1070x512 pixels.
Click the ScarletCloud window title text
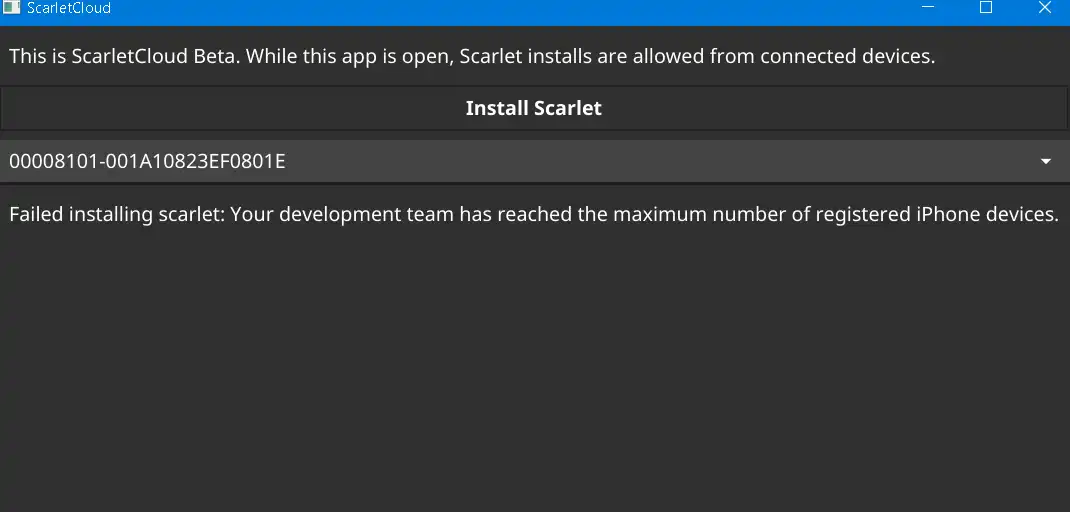click(x=68, y=8)
